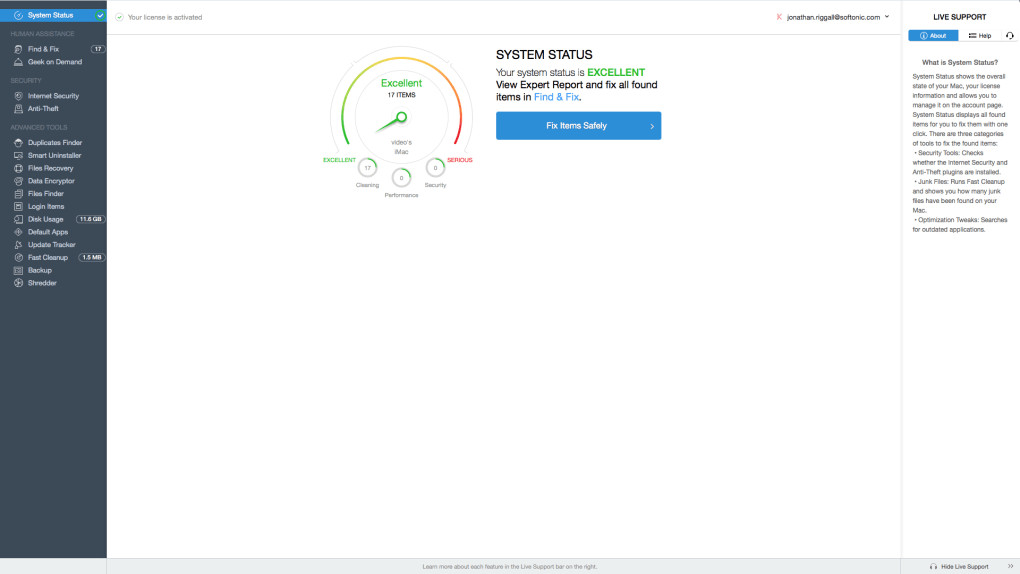Click the Update Tracker icon
Screen dimensions: 1020x574
18,245
